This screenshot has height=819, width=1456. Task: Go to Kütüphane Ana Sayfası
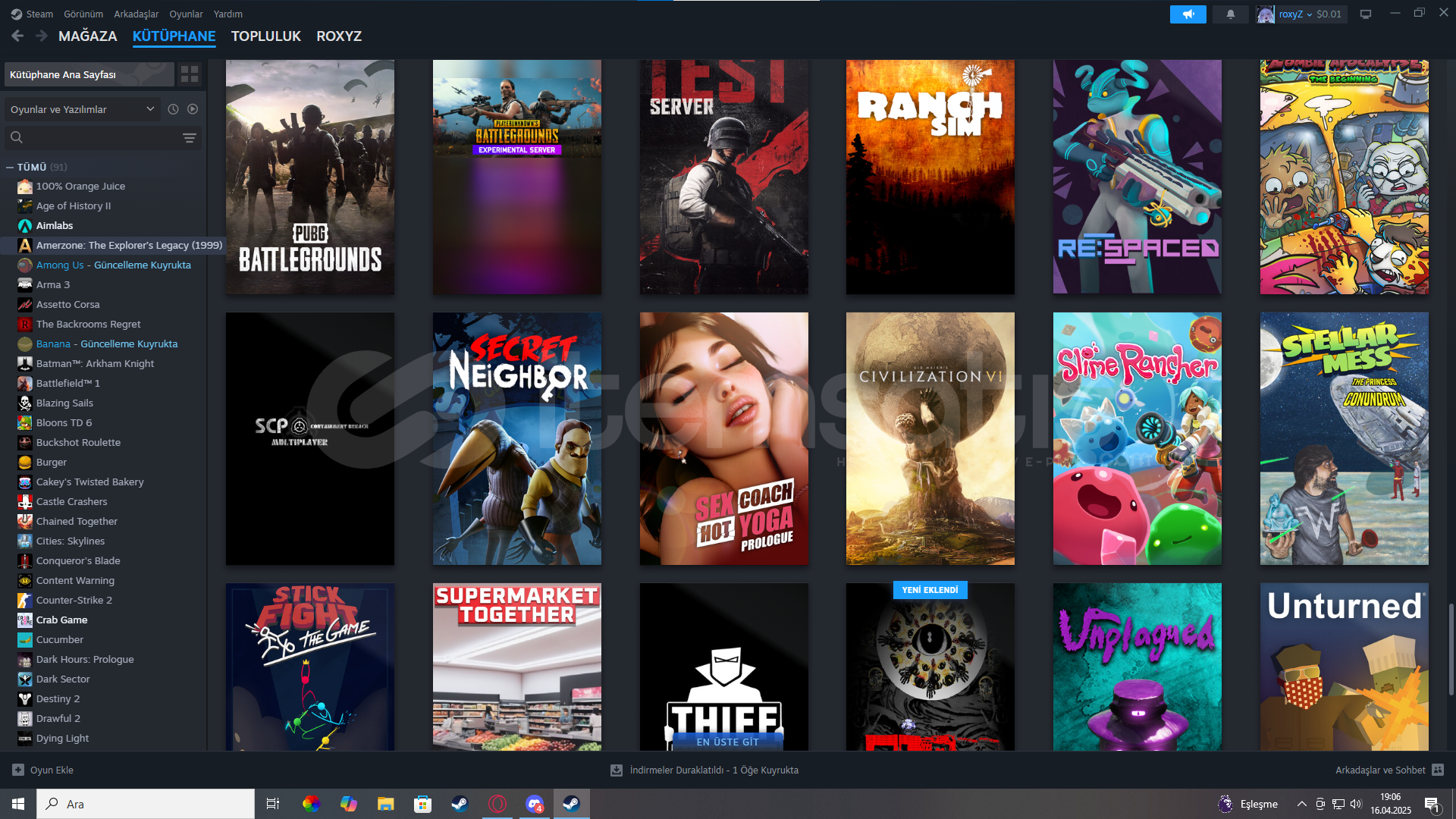(x=89, y=74)
